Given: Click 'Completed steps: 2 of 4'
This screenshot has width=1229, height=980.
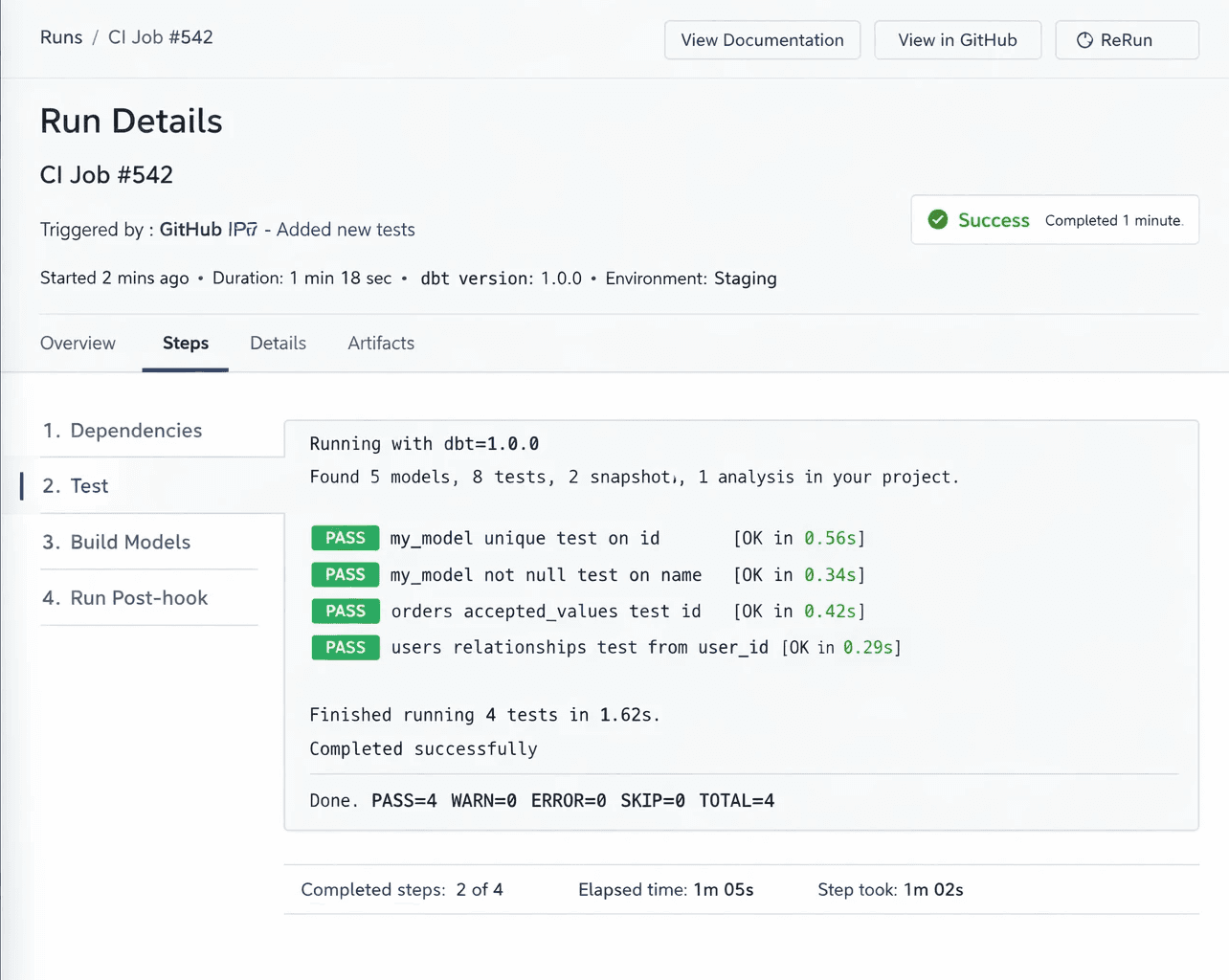Looking at the screenshot, I should [x=402, y=889].
